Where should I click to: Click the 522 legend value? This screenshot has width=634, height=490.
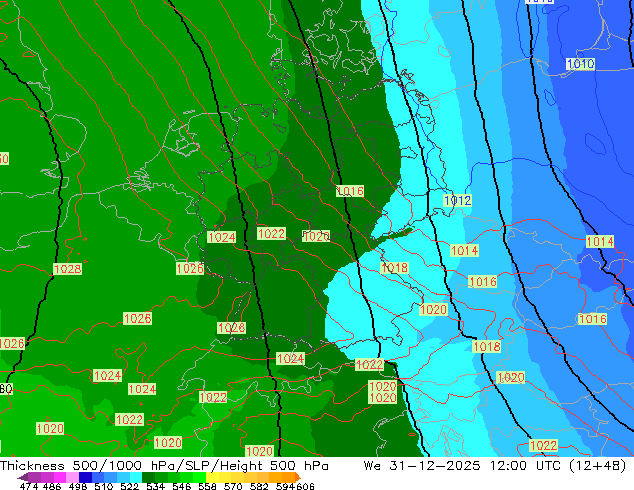[x=128, y=486]
